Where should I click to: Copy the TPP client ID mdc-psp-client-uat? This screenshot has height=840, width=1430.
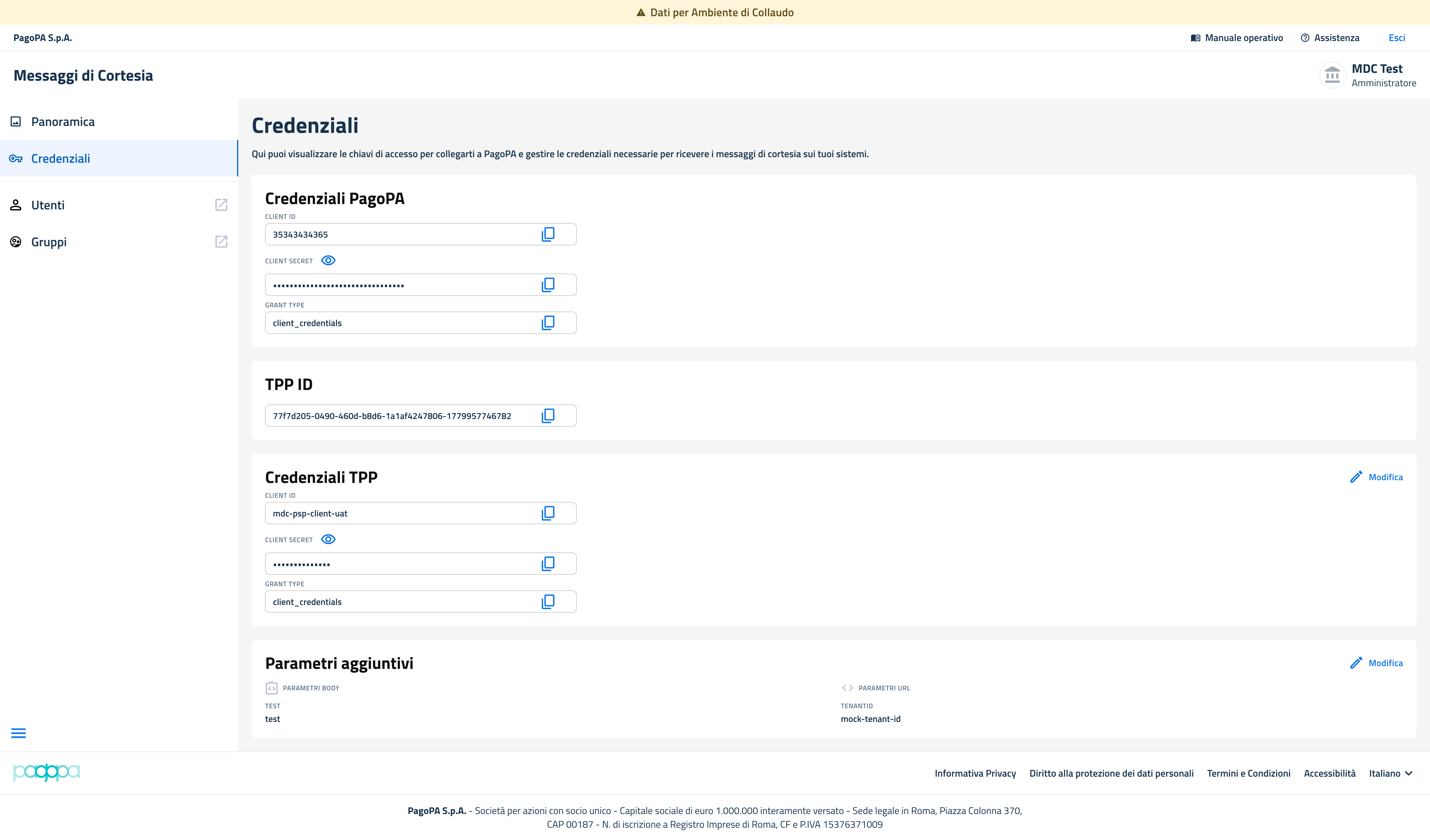click(548, 513)
